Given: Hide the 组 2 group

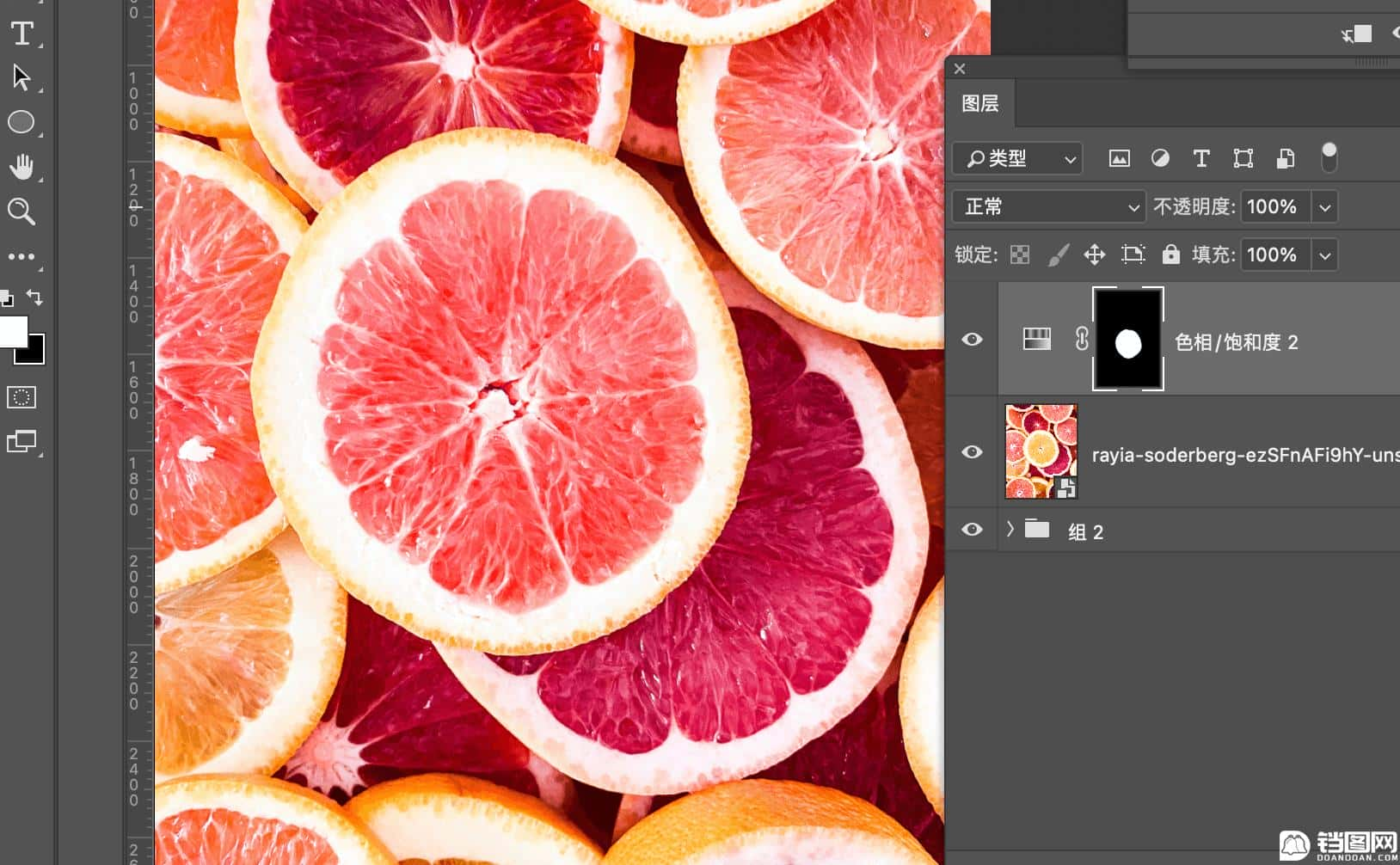Looking at the screenshot, I should (x=972, y=529).
